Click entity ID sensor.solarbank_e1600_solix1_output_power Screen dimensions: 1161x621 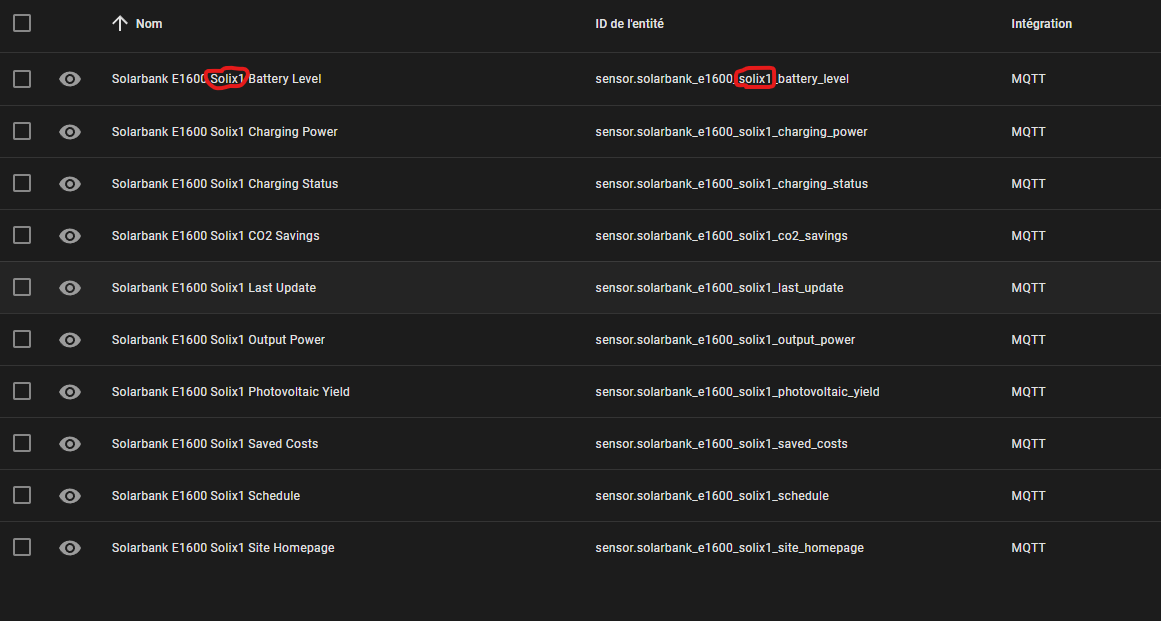click(725, 340)
